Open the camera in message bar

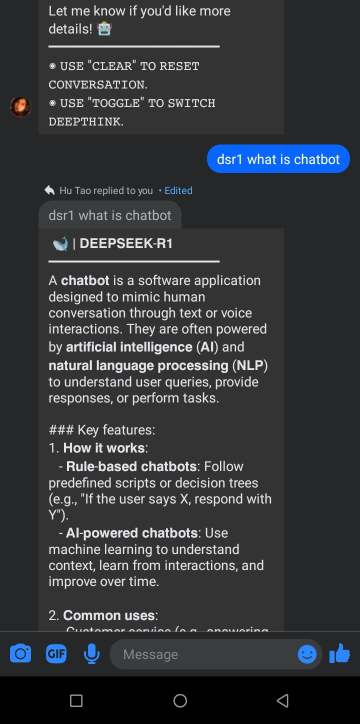(21, 654)
